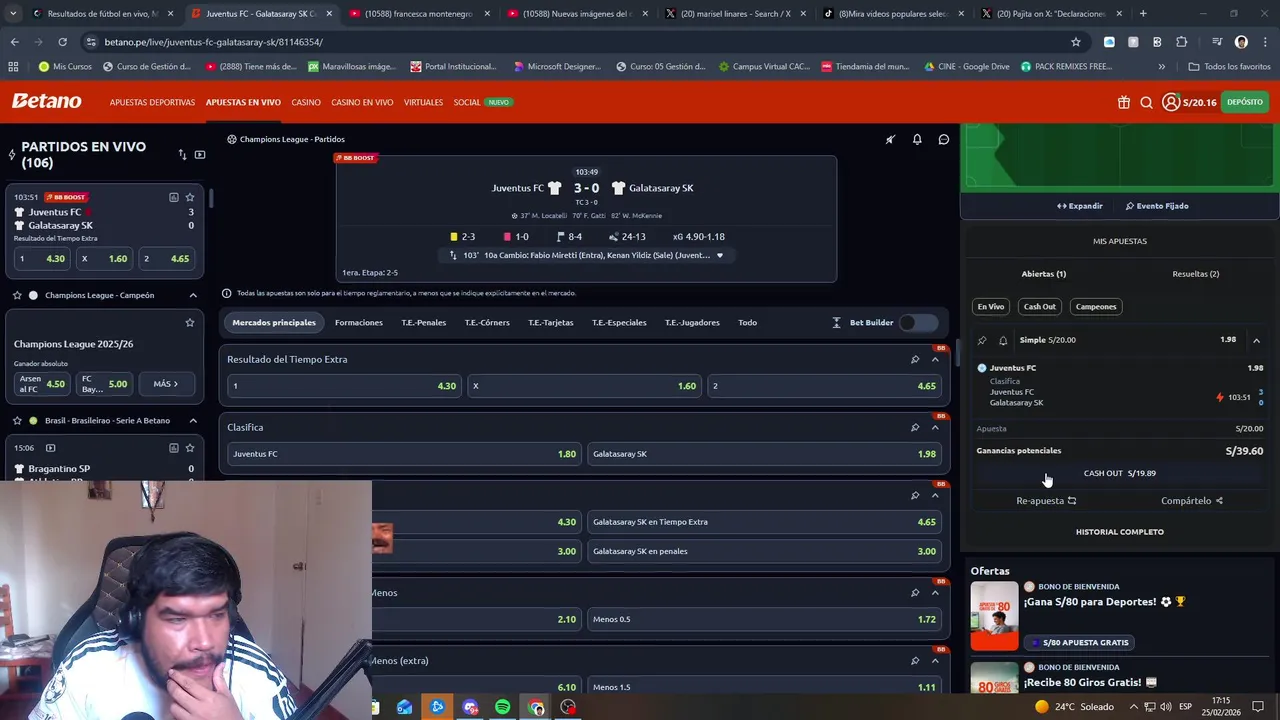
Task: Filter bets by En Vivo chip
Action: 991,307
